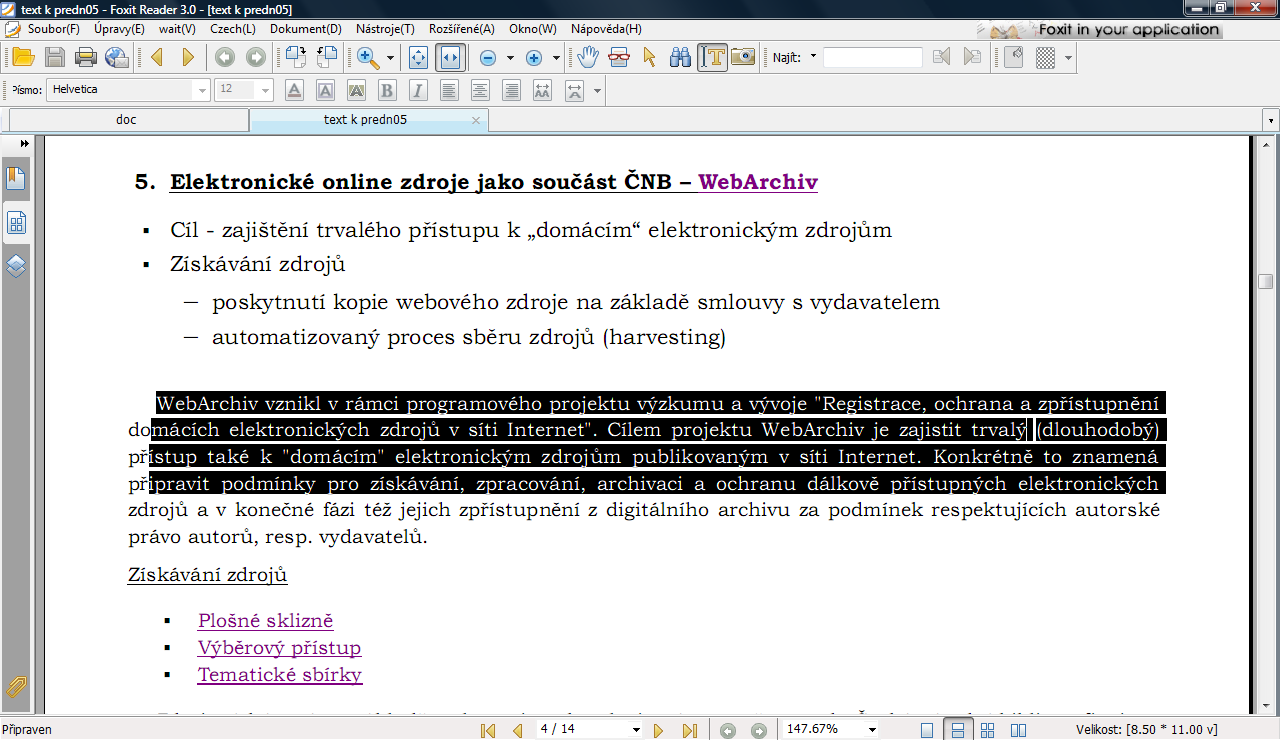Image resolution: width=1280 pixels, height=740 pixels.
Task: Click the Open file folder icon
Action: tap(23, 57)
